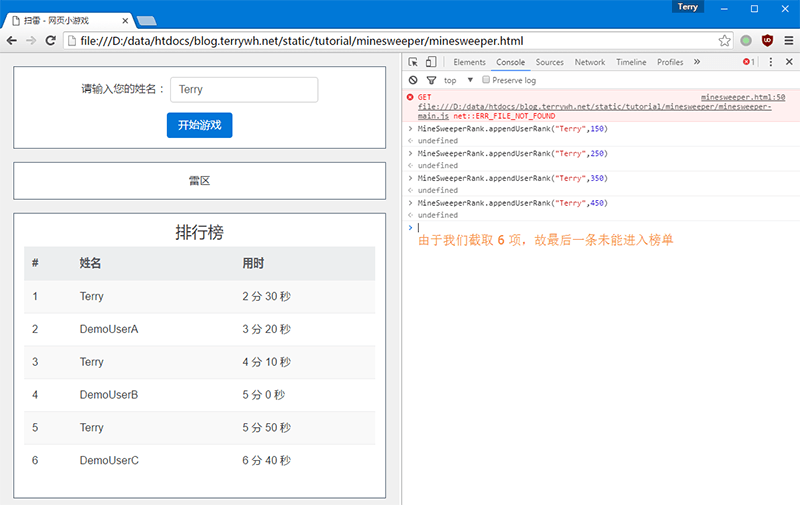Focus the name input containing Terry

click(244, 89)
